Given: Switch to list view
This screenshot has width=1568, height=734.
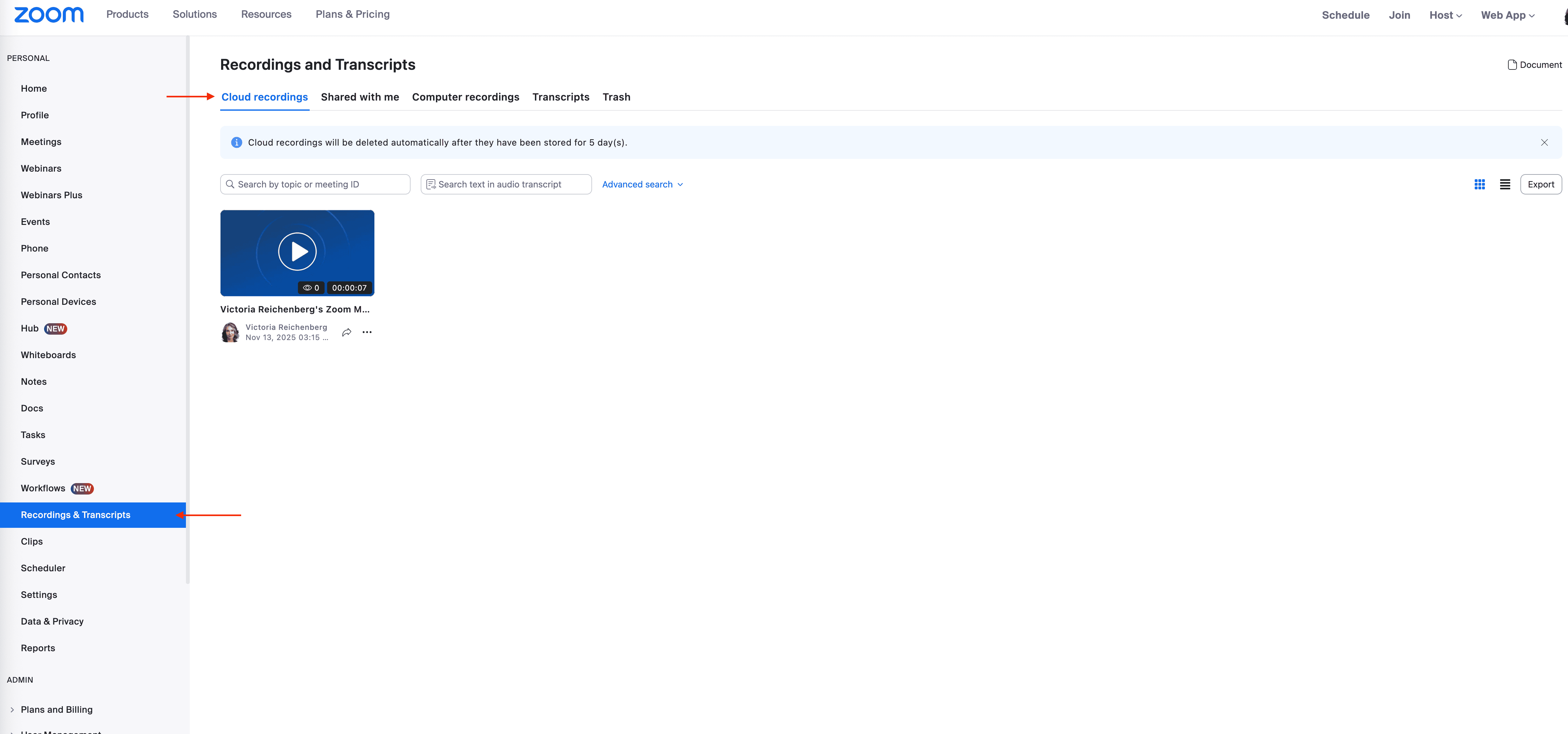Looking at the screenshot, I should (x=1505, y=184).
